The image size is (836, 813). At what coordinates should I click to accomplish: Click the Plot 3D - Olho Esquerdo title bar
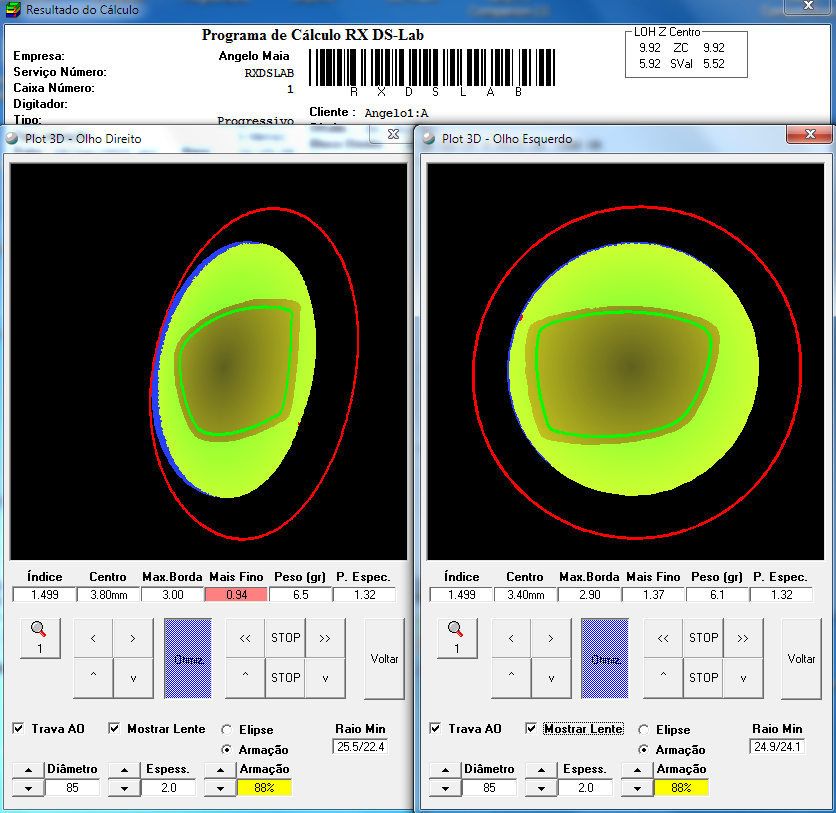point(602,139)
